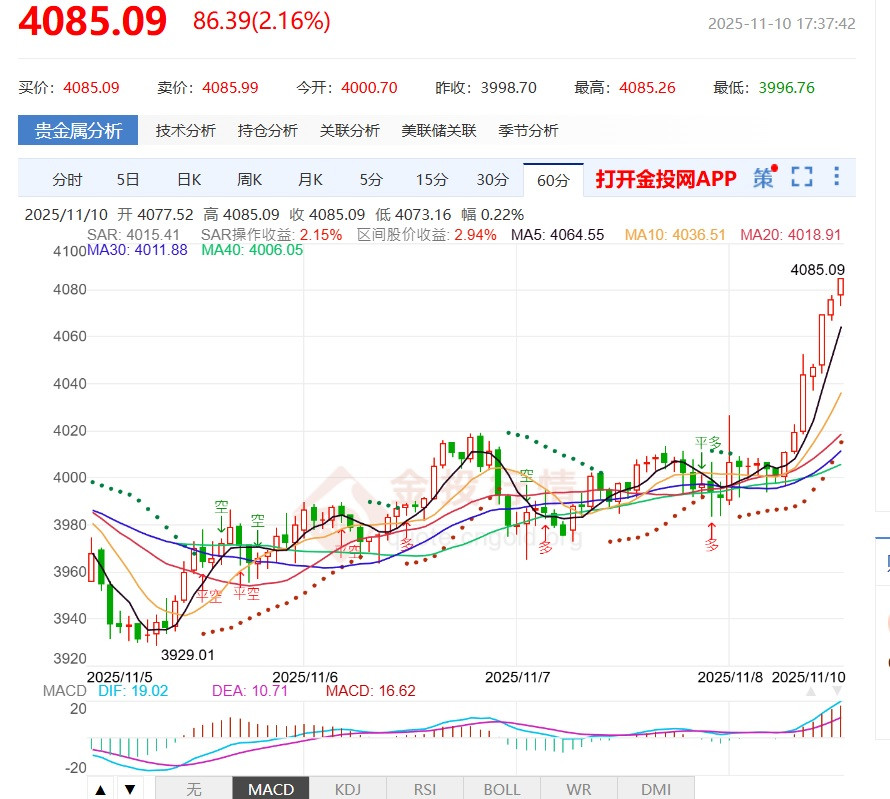
Task: Switch chart to 15分 period
Action: tap(431, 180)
